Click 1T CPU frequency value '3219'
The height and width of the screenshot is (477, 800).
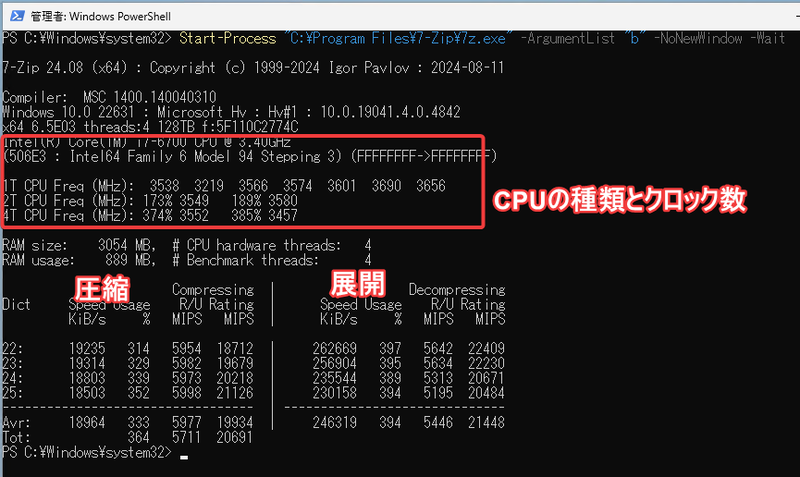[x=209, y=186]
